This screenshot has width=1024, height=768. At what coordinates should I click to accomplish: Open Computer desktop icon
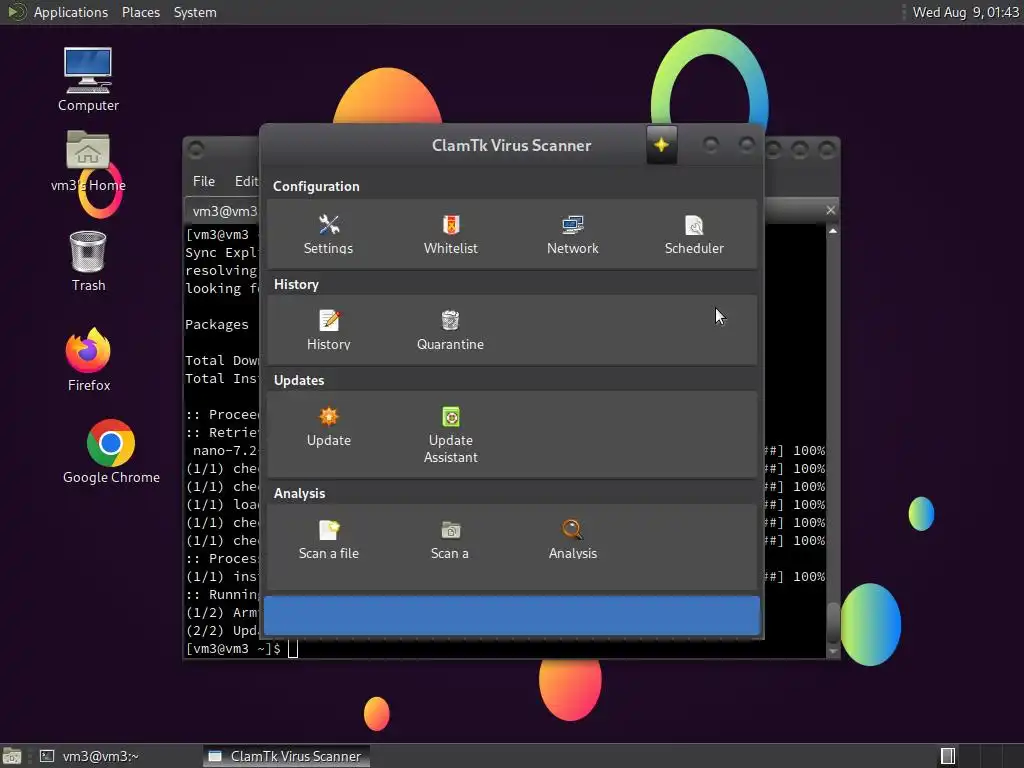pos(88,79)
